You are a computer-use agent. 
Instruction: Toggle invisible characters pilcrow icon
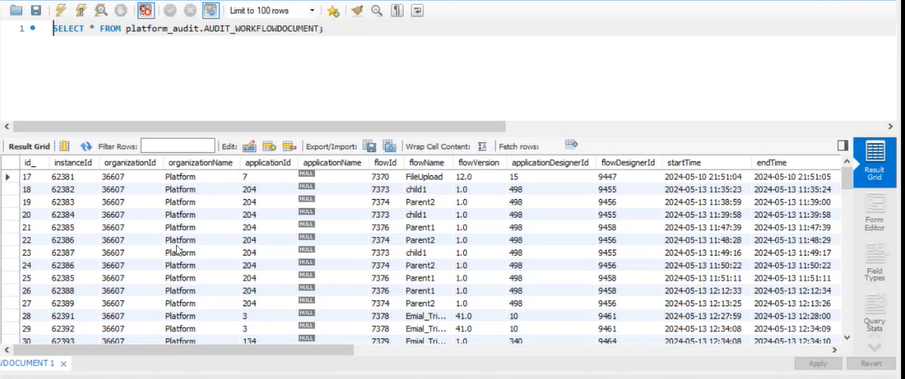click(x=397, y=10)
